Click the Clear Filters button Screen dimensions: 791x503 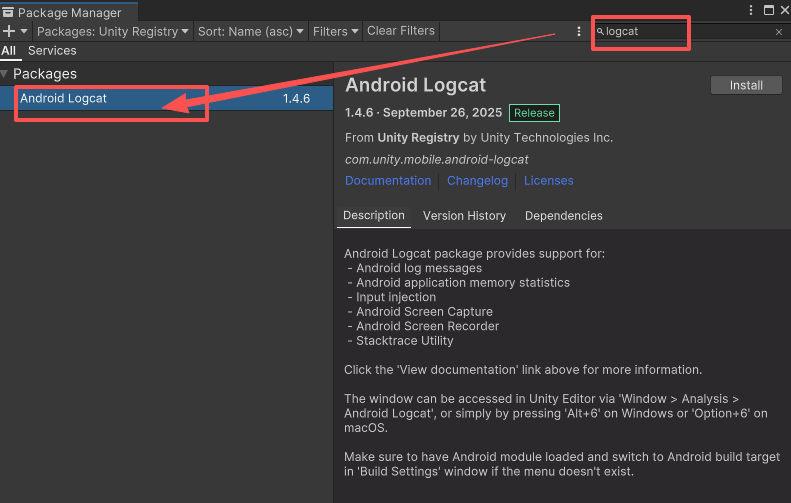point(401,31)
